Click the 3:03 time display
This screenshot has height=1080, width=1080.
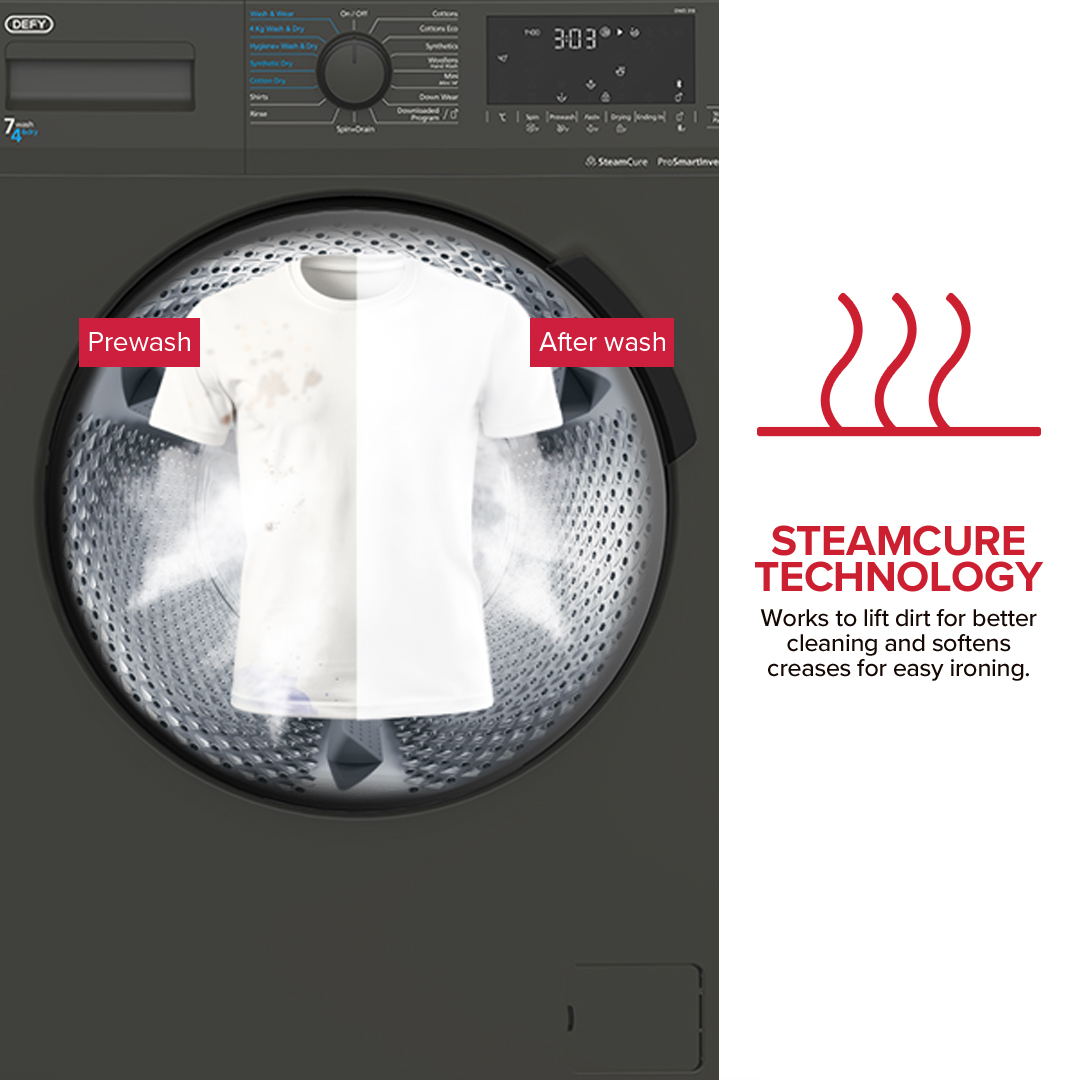point(574,40)
